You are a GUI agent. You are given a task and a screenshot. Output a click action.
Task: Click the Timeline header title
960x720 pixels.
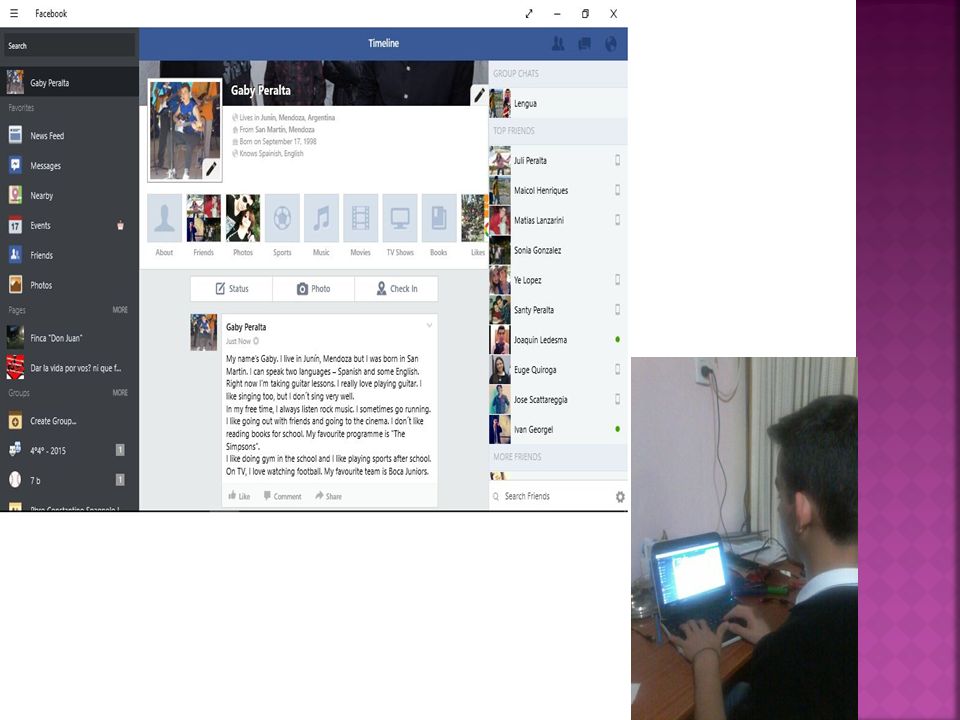tap(383, 43)
